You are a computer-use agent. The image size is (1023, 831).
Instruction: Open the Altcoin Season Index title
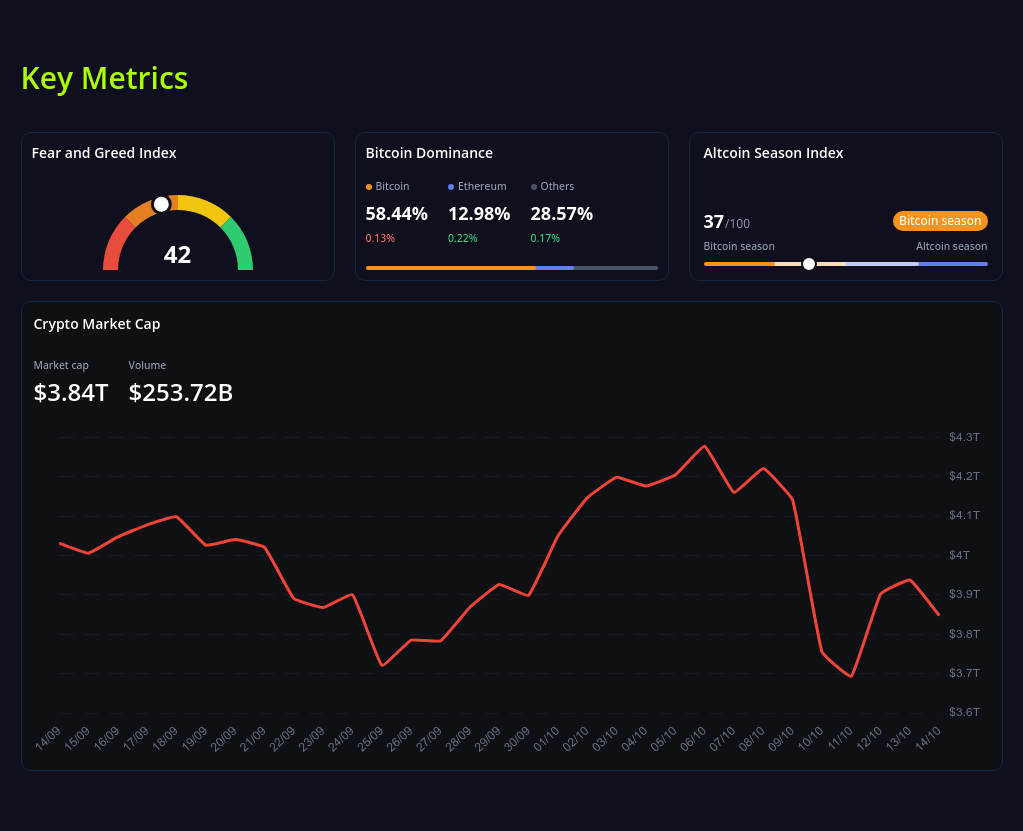(x=773, y=153)
